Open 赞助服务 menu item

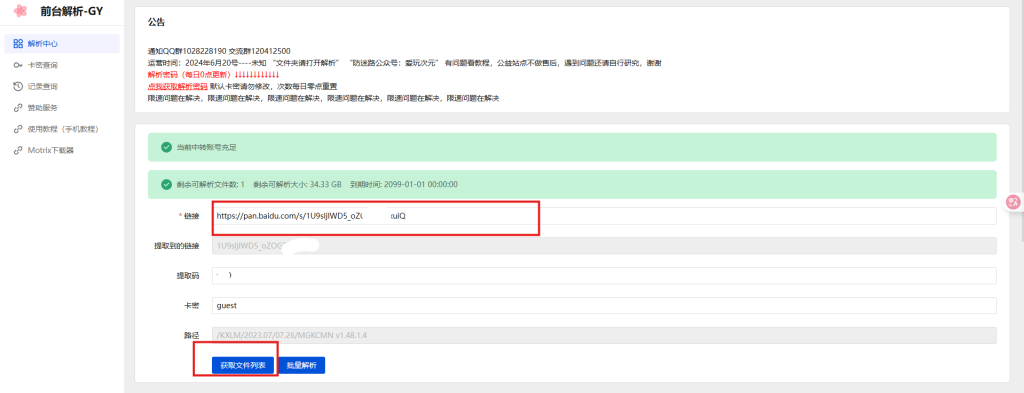(x=62, y=108)
